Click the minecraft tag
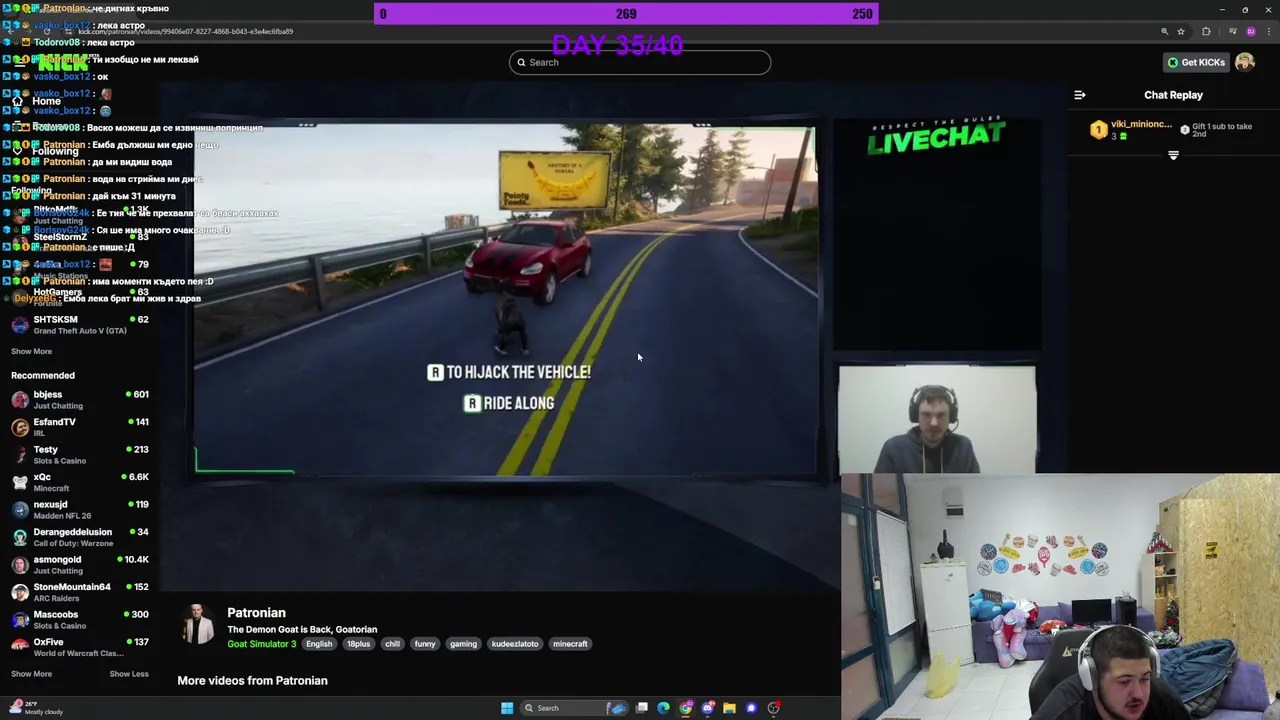The height and width of the screenshot is (720, 1280). [x=570, y=644]
